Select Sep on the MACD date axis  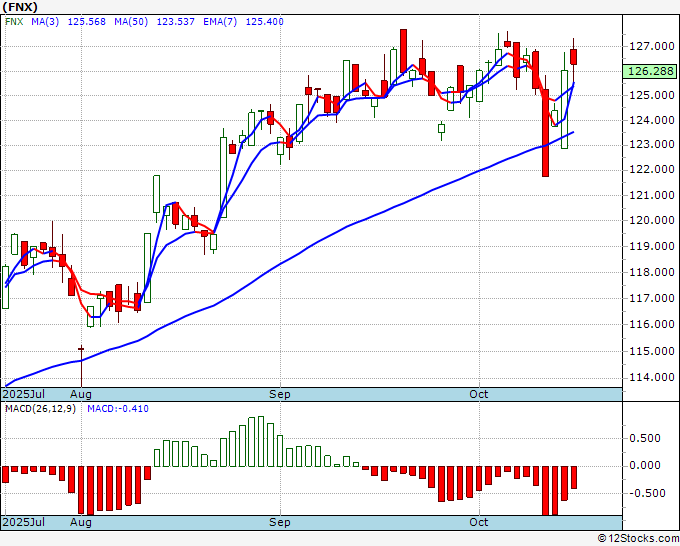coord(280,522)
